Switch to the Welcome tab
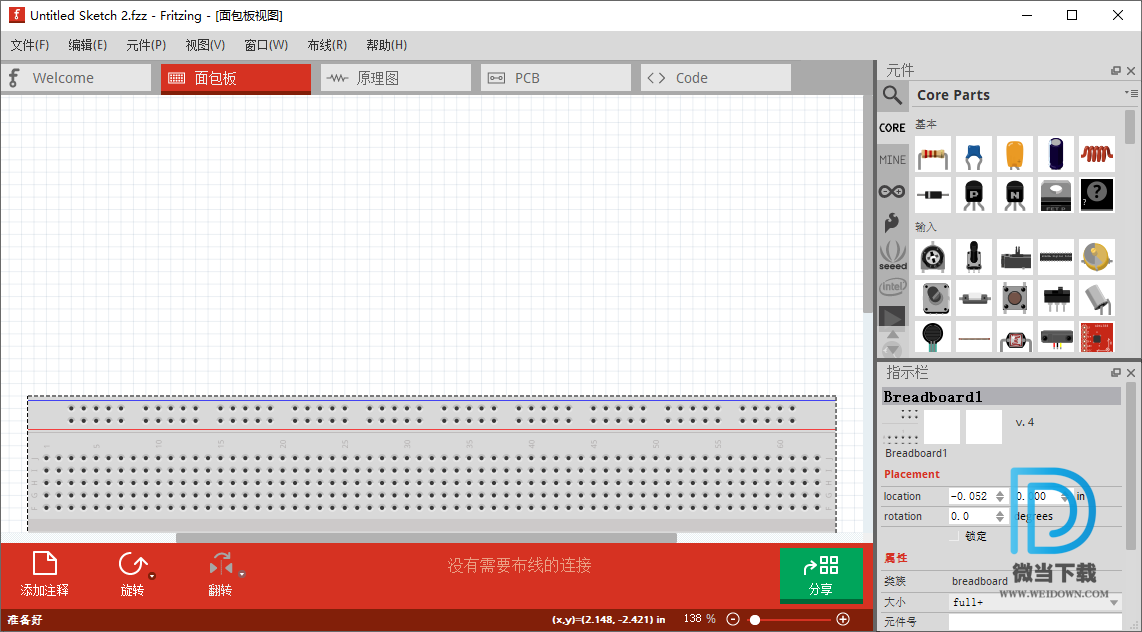This screenshot has height=632, width=1142. [76, 78]
